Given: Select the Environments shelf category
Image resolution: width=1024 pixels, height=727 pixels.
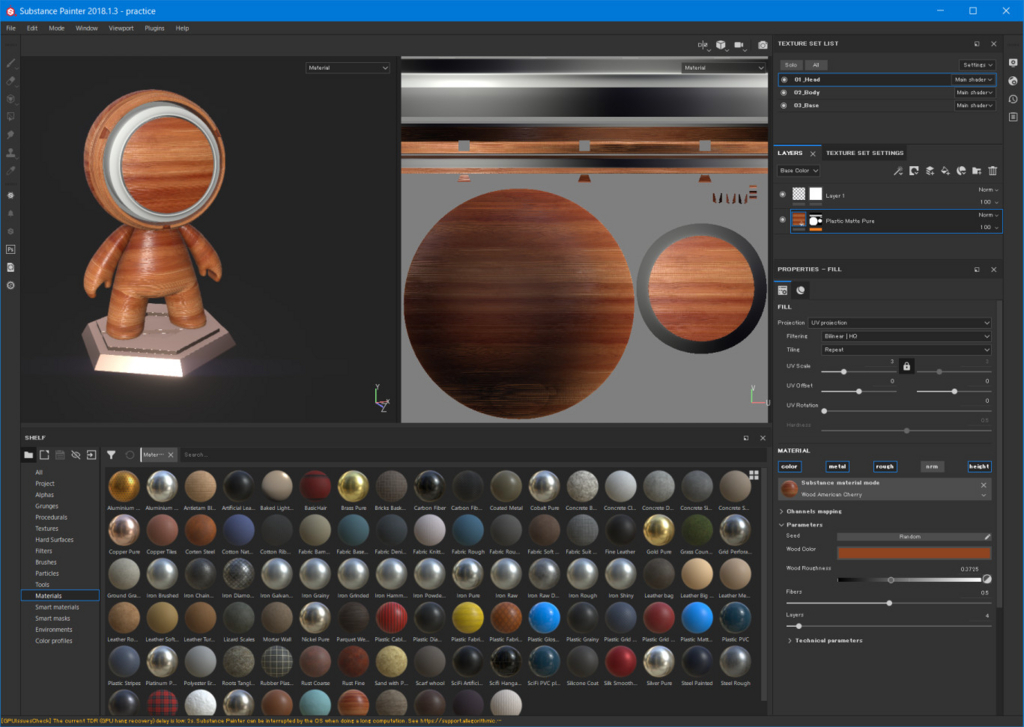Looking at the screenshot, I should pos(54,630).
